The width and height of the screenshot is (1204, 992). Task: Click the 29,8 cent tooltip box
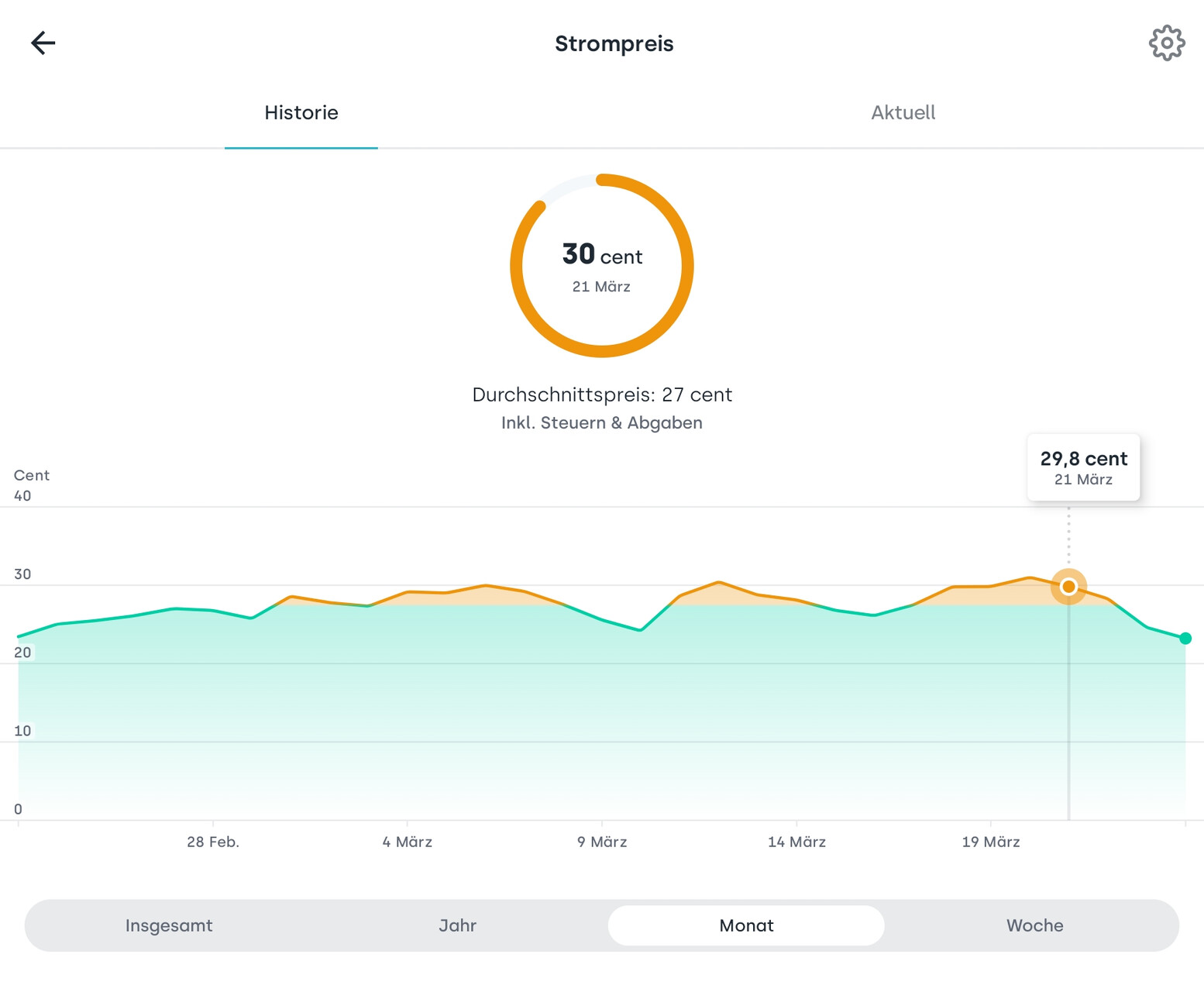(1083, 467)
